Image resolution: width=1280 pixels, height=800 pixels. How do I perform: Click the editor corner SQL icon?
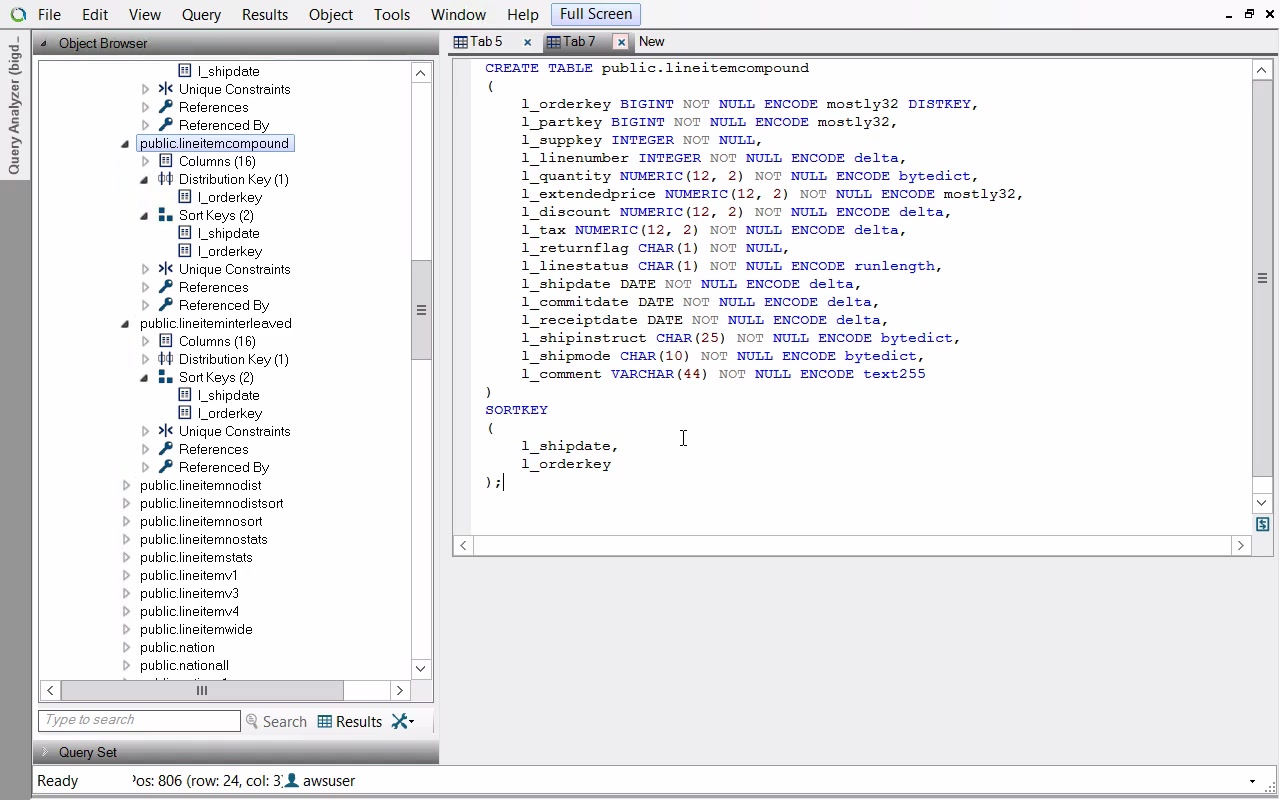tap(1262, 524)
